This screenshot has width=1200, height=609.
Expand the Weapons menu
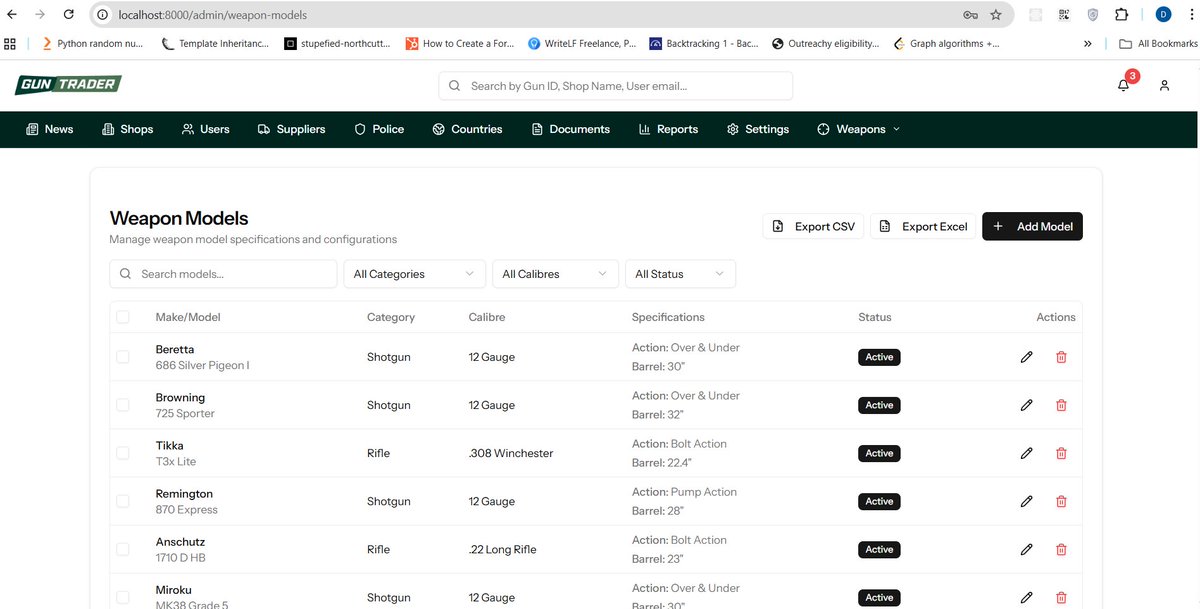coord(859,129)
